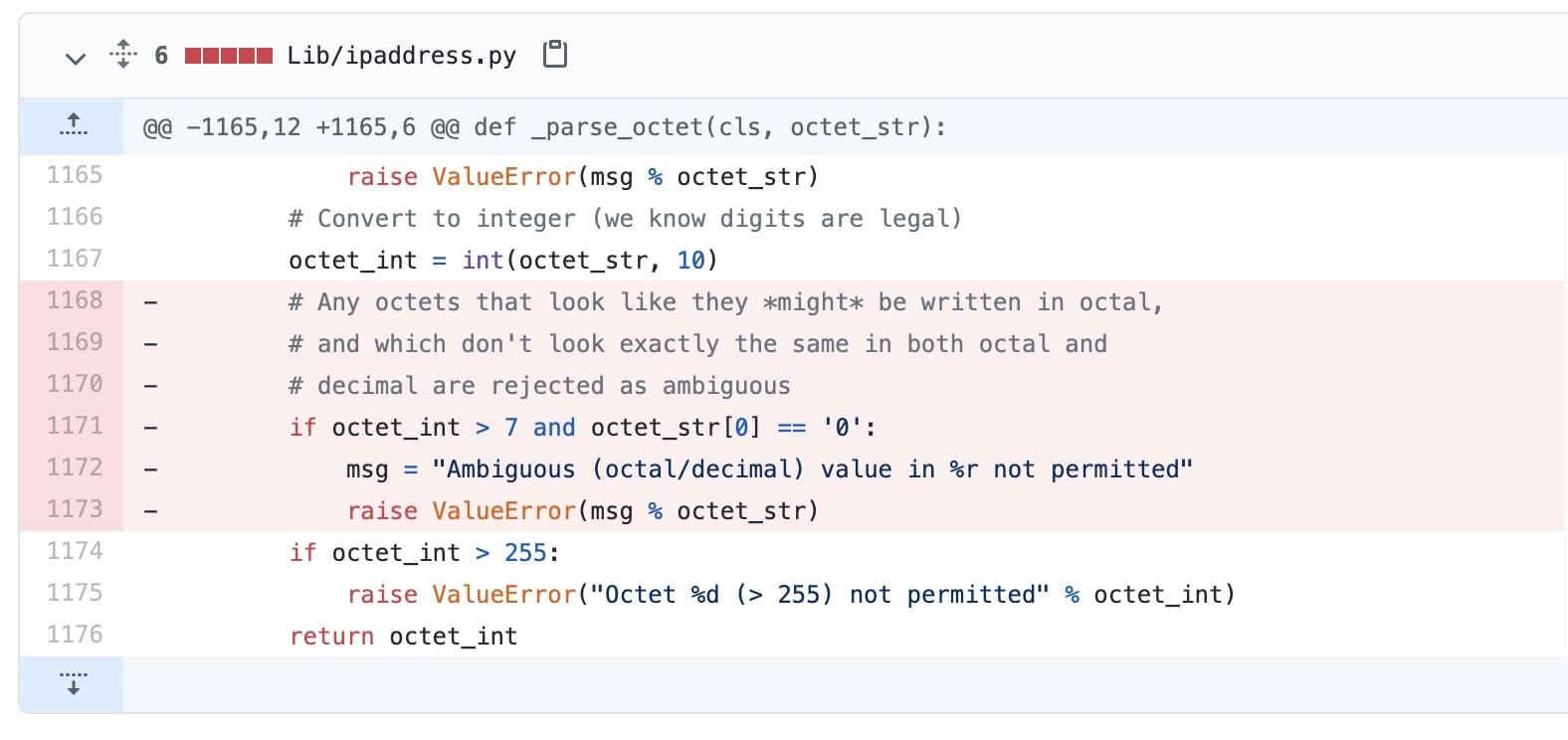Click the changed lines count 6

point(161,56)
